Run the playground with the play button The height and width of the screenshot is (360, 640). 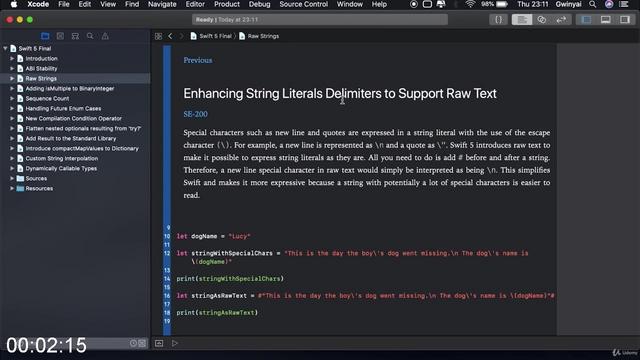pos(175,343)
